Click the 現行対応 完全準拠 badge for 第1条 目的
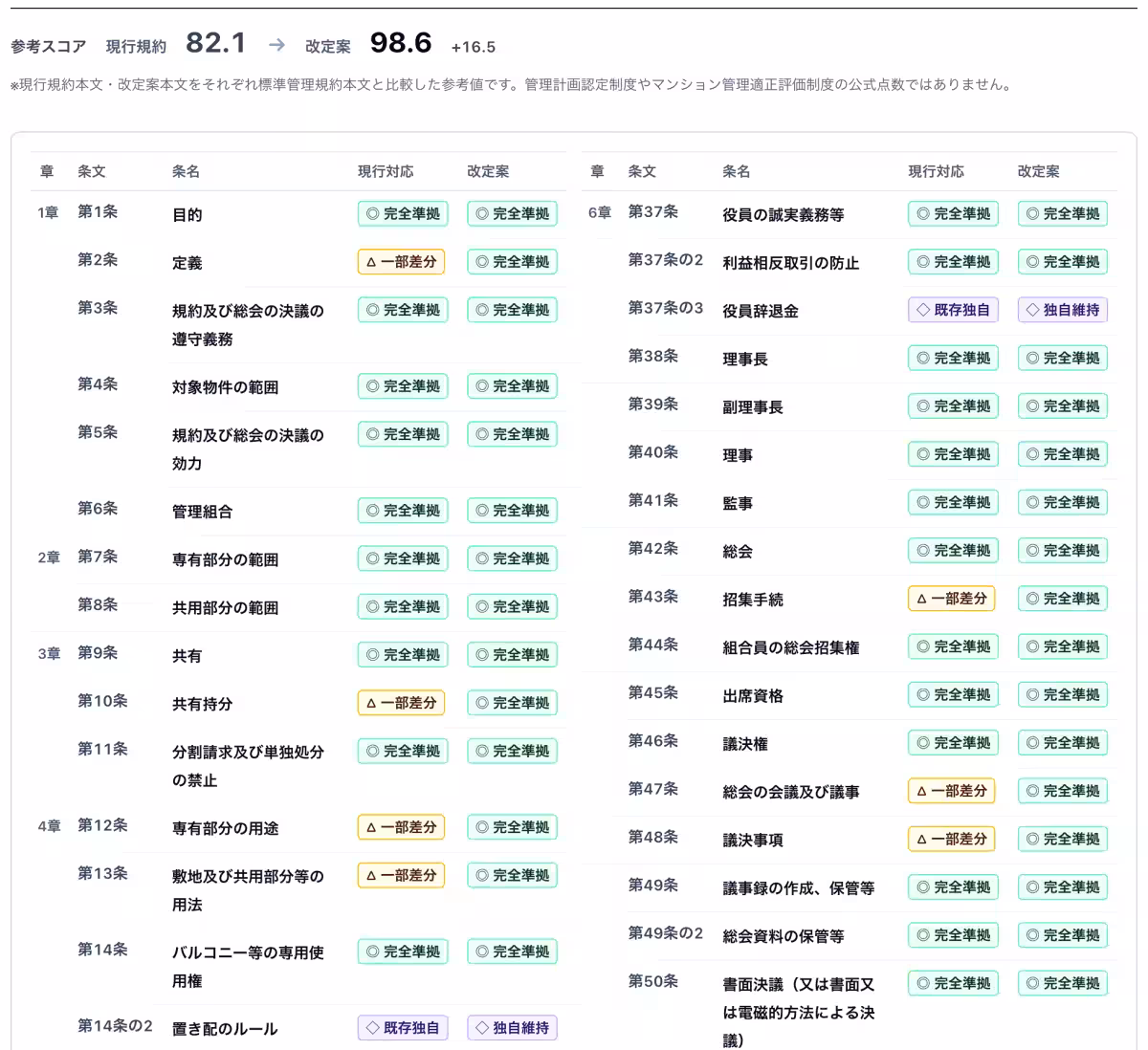This screenshot has width=1148, height=1050. pos(403,214)
